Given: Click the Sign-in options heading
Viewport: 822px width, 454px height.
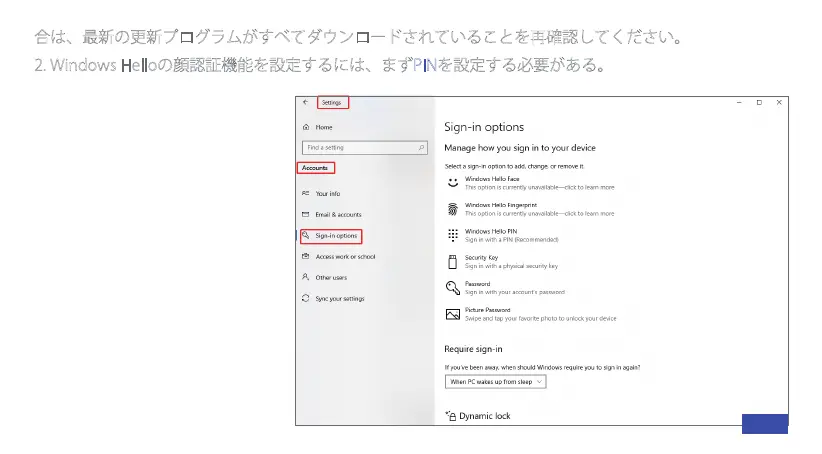Looking at the screenshot, I should 484,127.
